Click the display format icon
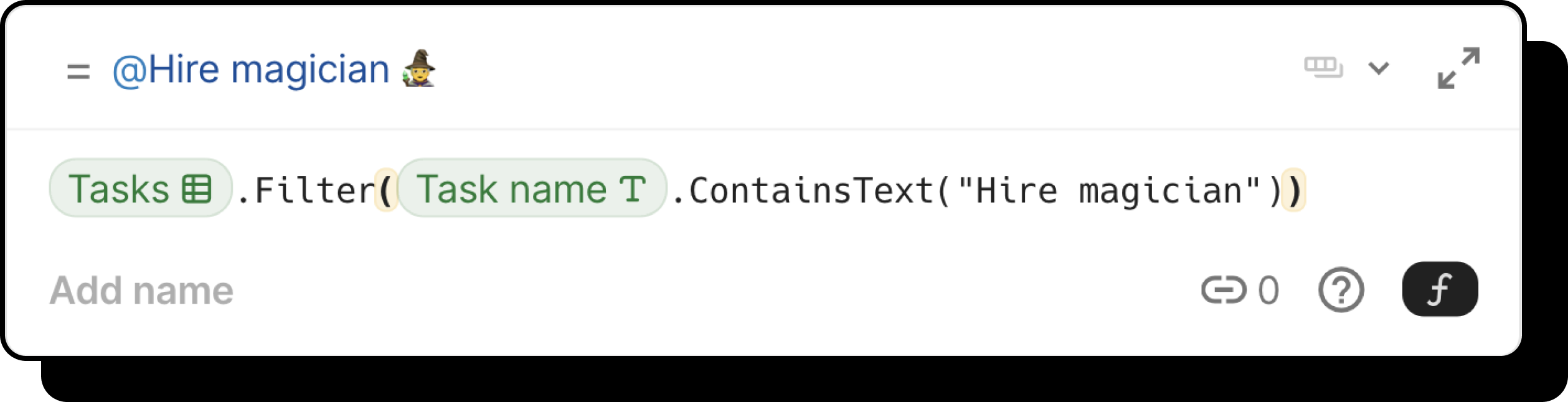1568x402 pixels. pyautogui.click(x=1323, y=67)
